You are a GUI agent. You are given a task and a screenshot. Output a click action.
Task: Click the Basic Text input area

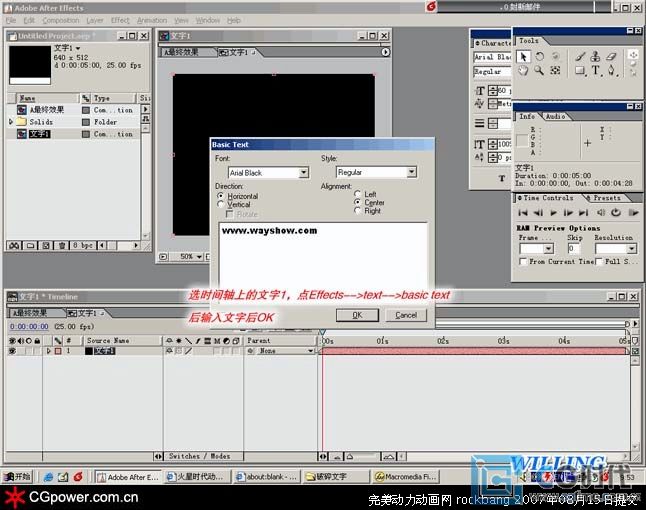(x=323, y=262)
